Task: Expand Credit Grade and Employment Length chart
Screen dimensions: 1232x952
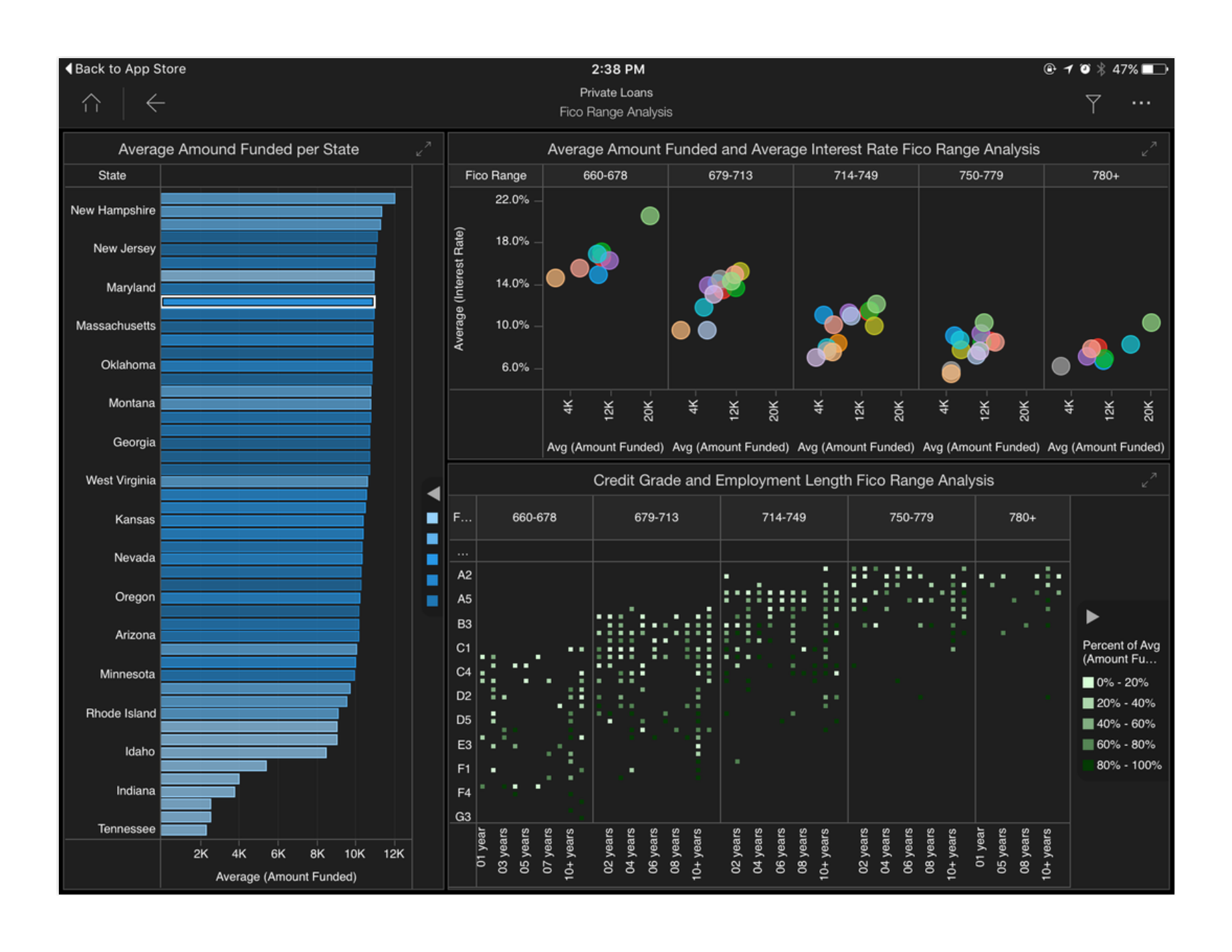Action: pos(1149,480)
